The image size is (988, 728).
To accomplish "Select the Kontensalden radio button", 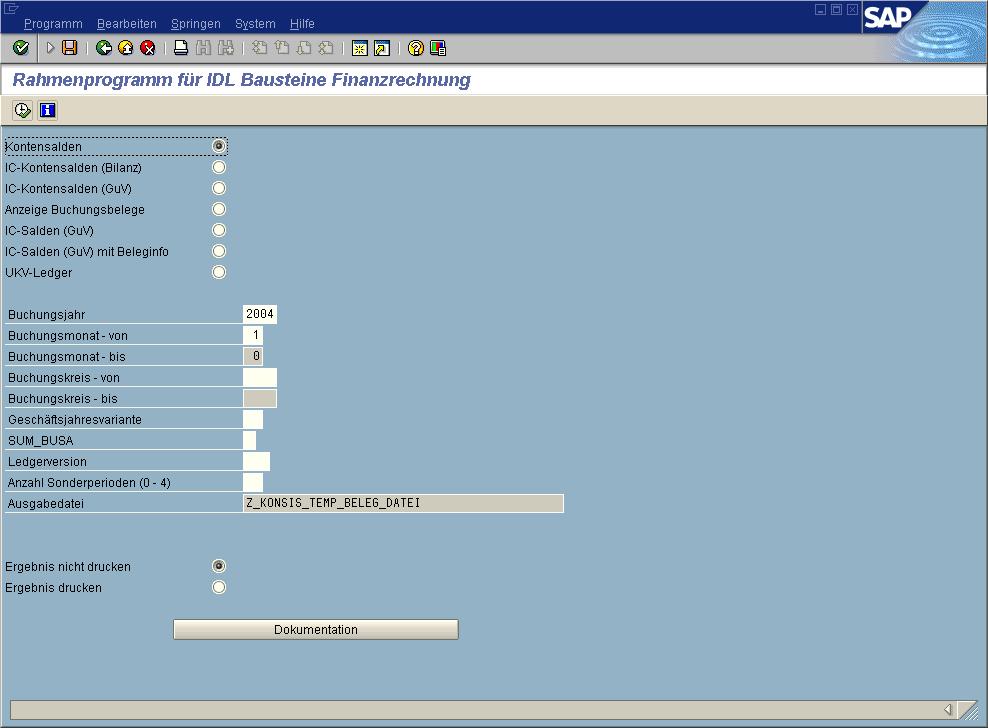I will coord(219,146).
